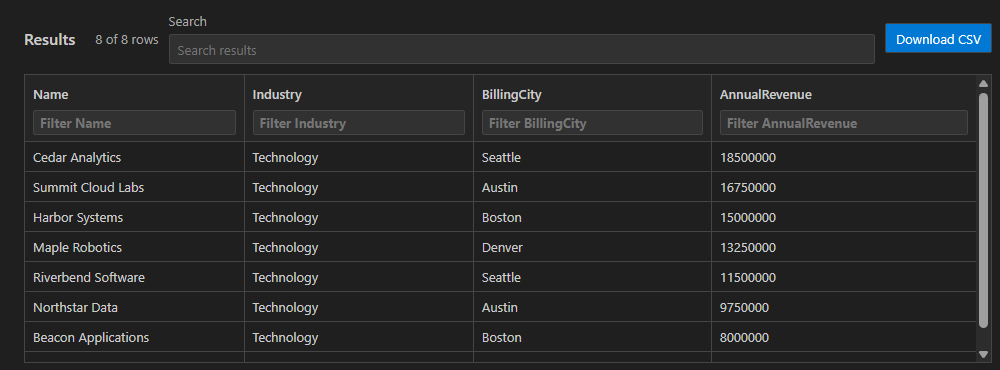Click the Filter AnnualRevenue input
Viewport: 1000px width, 370px height.
pos(844,122)
